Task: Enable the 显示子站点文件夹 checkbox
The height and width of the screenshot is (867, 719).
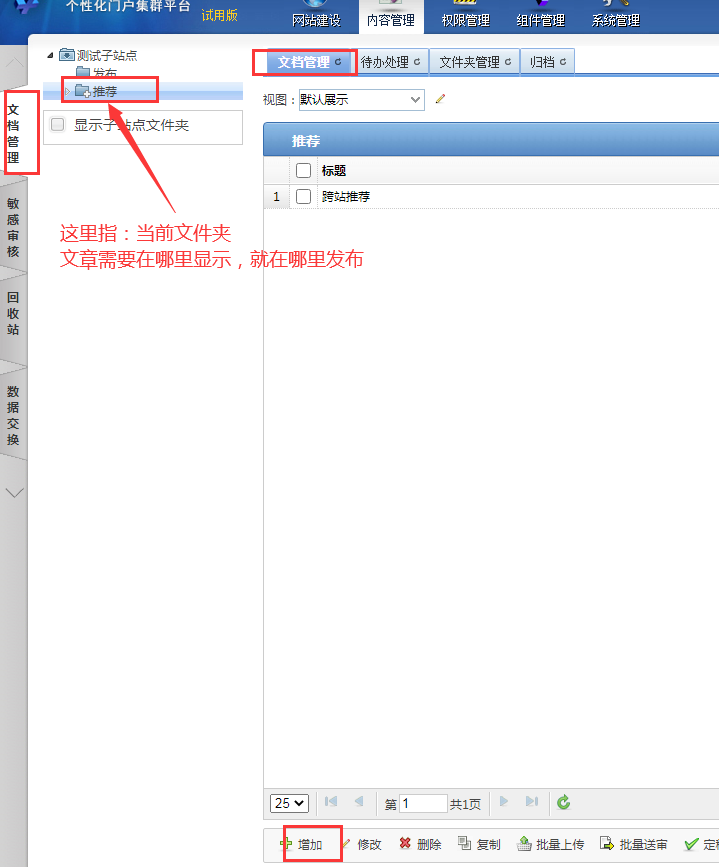Action: (x=58, y=125)
